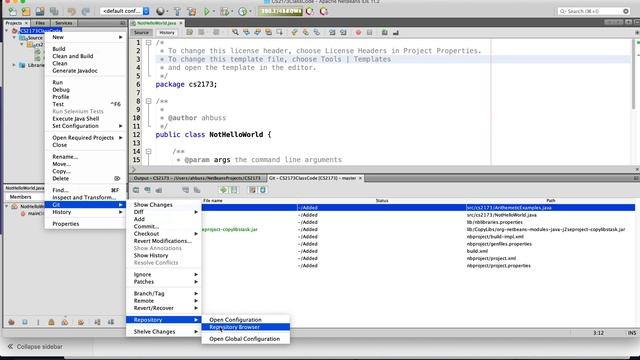Open the Output CS2173 tab

pos(198,178)
